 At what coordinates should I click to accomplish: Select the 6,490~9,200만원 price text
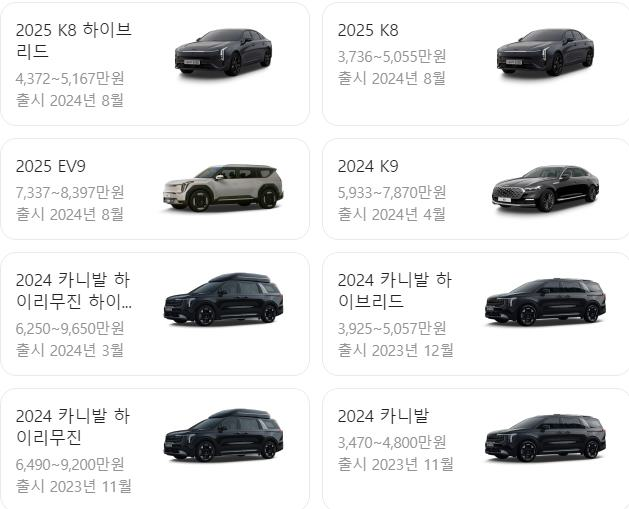[70, 464]
